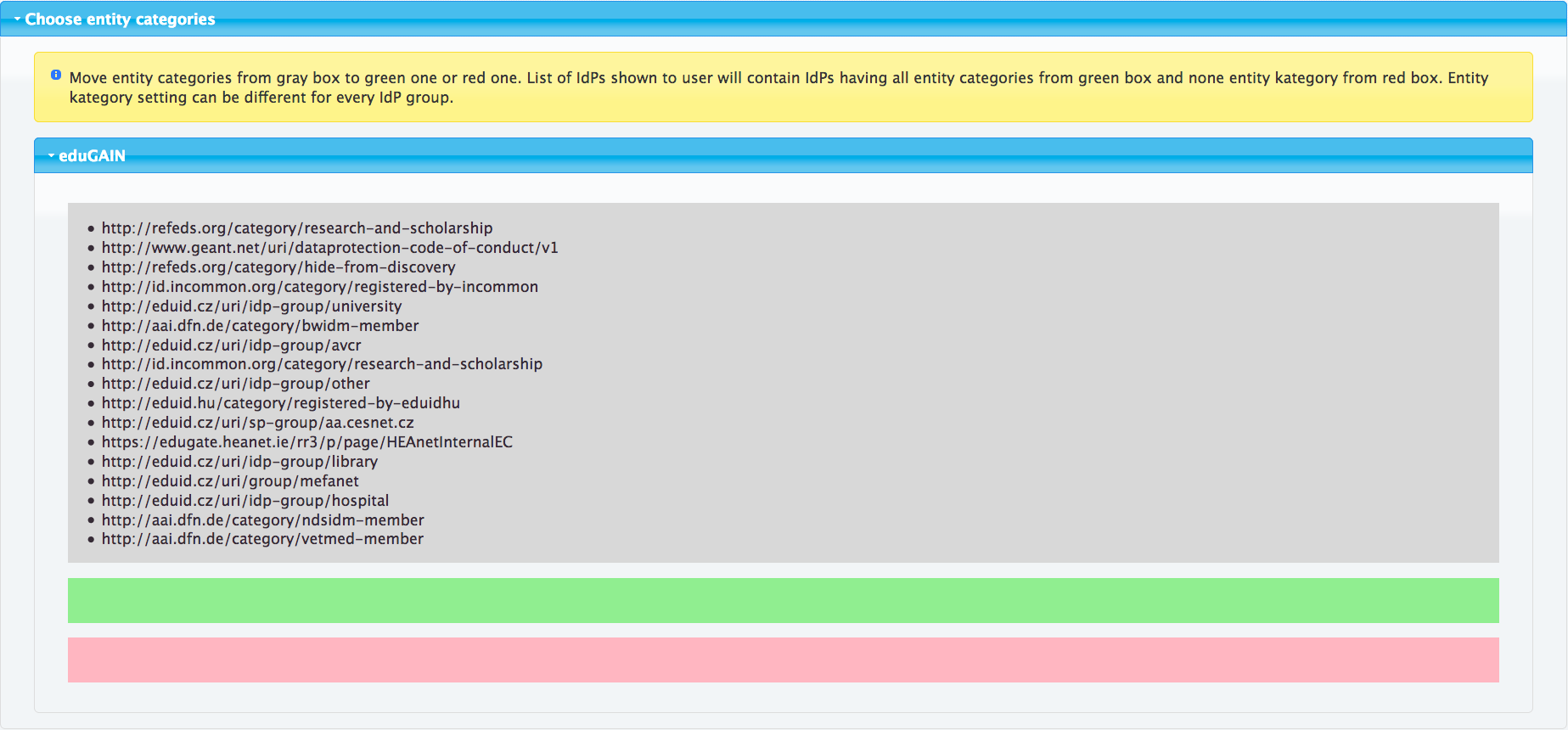
Task: Select id.incommon.org research-and-scholarship category
Action: pos(322,364)
